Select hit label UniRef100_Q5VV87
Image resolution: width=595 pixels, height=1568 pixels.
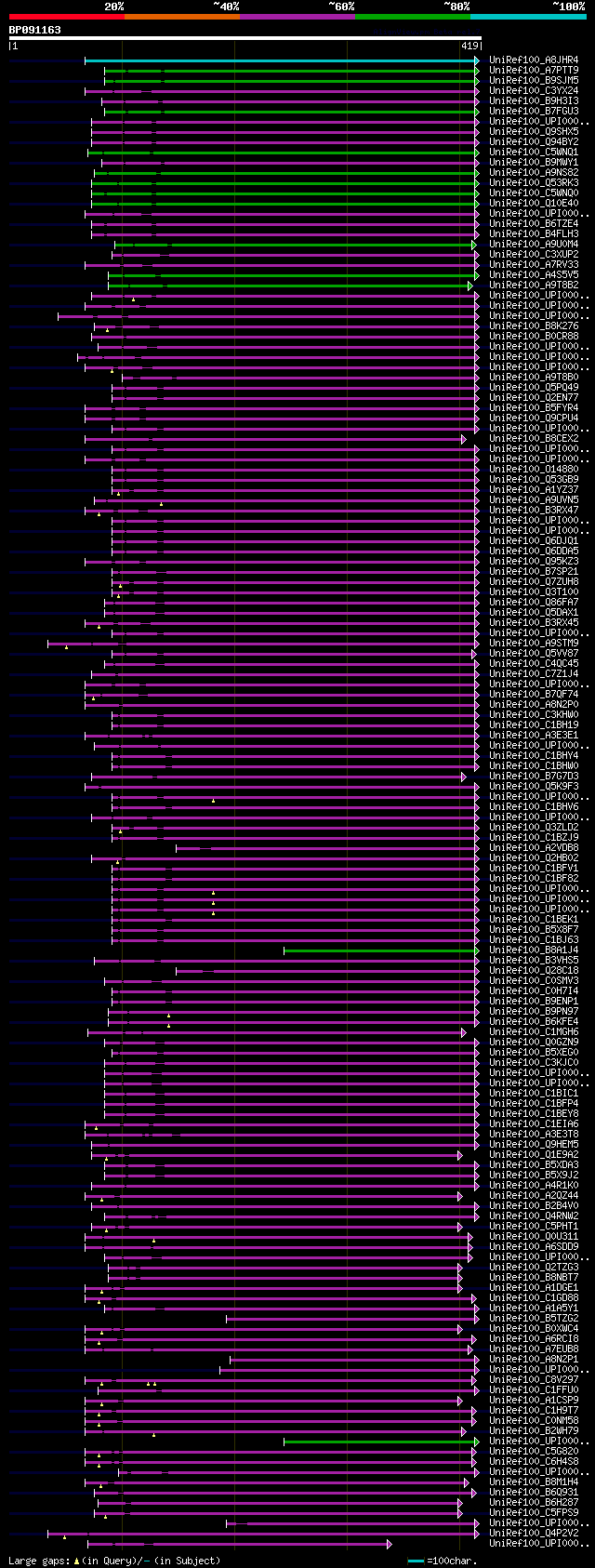[x=534, y=654]
